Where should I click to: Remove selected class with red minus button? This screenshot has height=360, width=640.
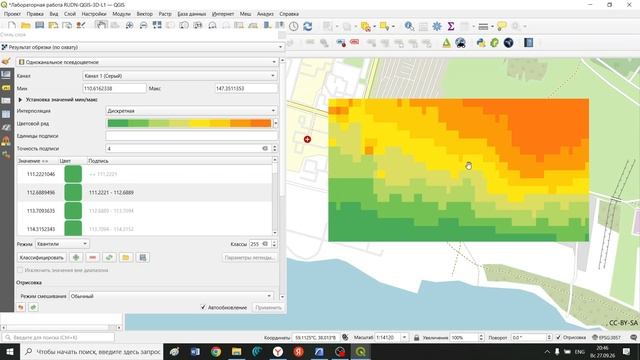pyautogui.click(x=93, y=258)
